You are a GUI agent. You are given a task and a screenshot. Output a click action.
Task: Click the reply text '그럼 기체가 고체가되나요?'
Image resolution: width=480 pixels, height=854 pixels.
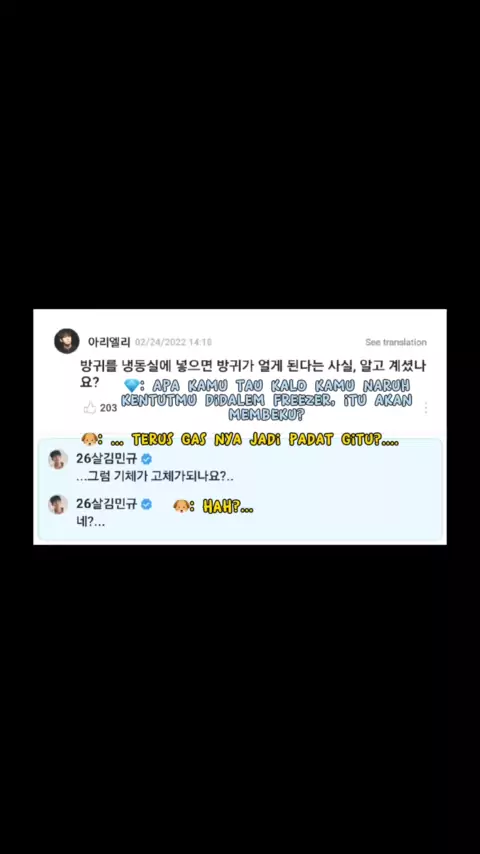tap(155, 477)
